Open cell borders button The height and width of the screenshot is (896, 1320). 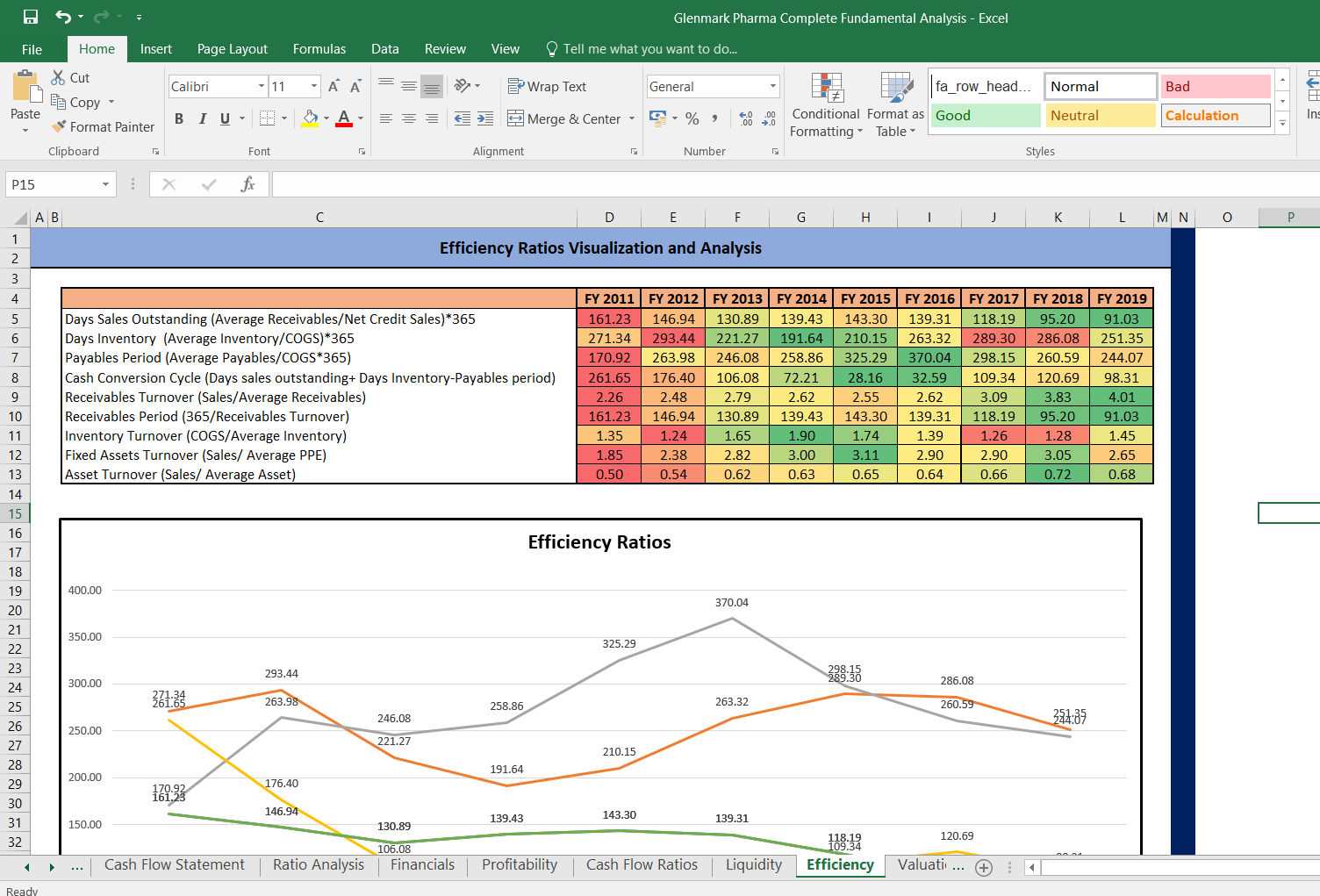click(x=268, y=118)
